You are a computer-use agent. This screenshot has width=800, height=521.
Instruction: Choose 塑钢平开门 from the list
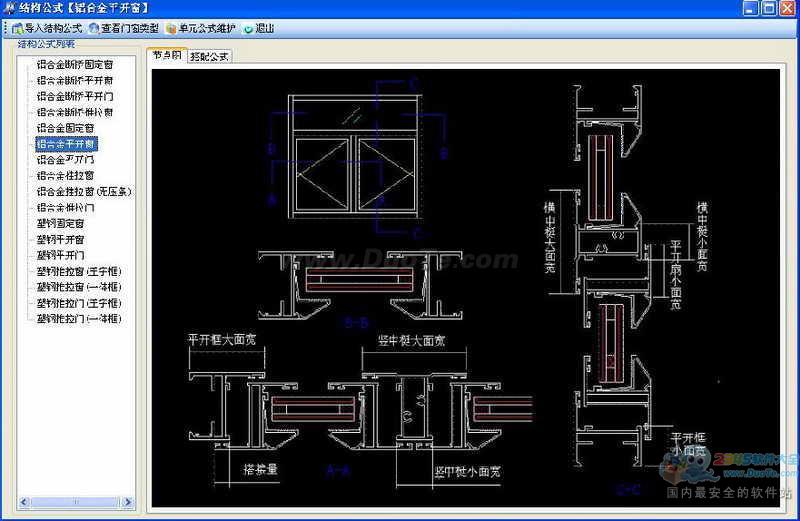click(60, 255)
